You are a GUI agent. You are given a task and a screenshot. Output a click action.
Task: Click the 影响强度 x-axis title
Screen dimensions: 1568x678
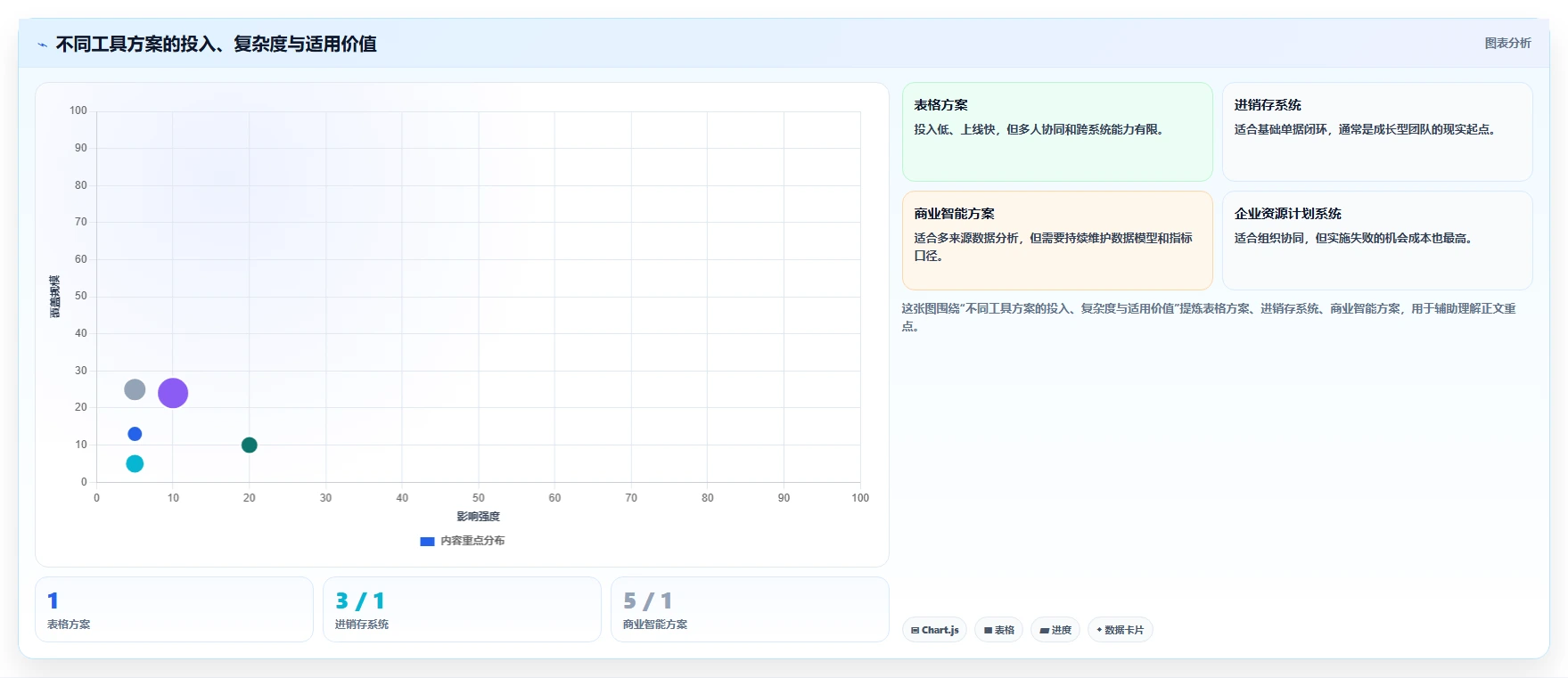tap(479, 517)
